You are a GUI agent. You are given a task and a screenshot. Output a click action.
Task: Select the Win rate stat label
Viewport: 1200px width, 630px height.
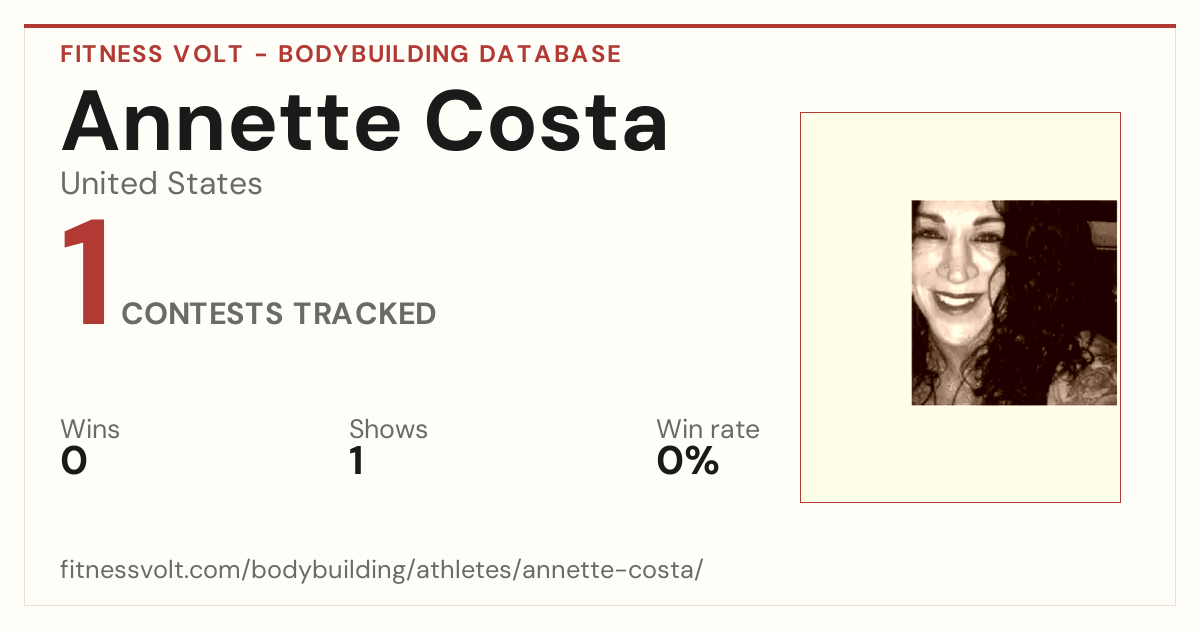(708, 430)
